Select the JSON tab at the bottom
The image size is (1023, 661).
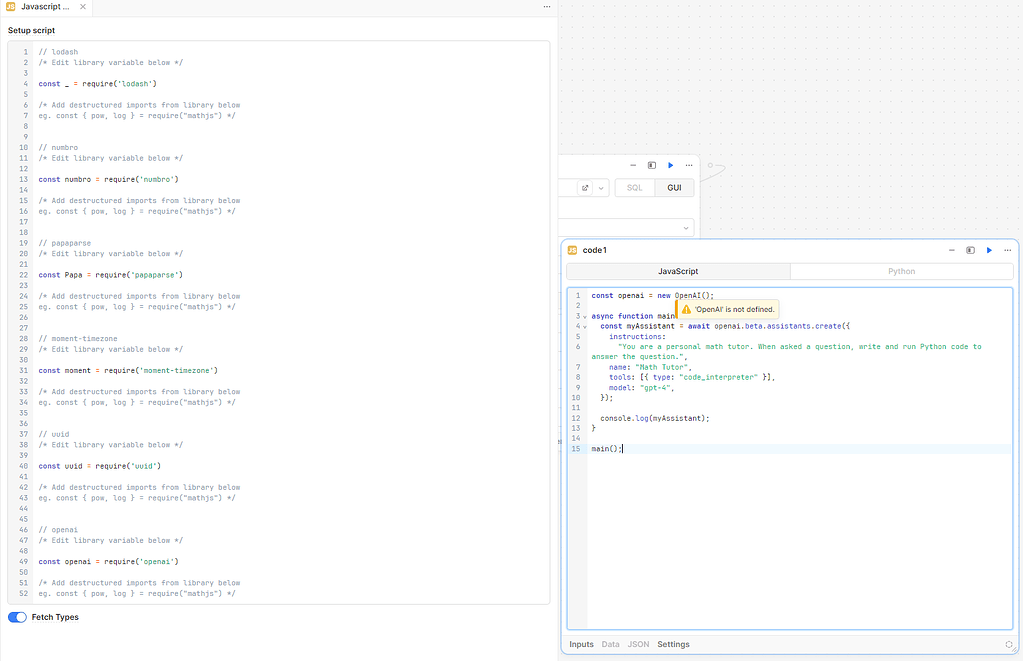(x=638, y=644)
